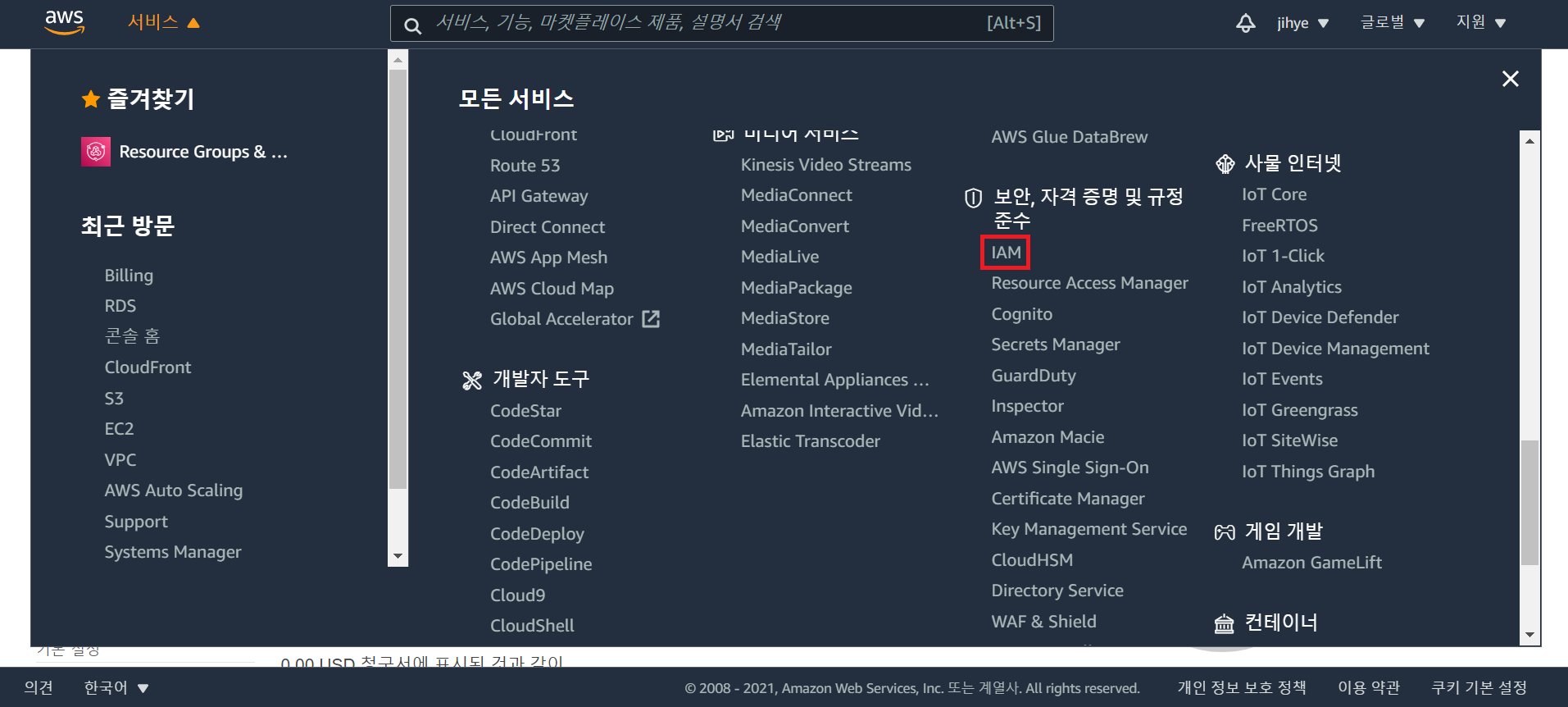Open Resource Access Manager
This screenshot has height=707, width=1568.
pyautogui.click(x=1089, y=283)
